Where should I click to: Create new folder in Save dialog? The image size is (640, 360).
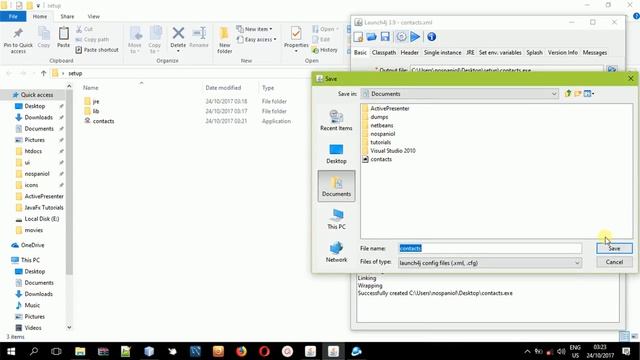click(578, 93)
